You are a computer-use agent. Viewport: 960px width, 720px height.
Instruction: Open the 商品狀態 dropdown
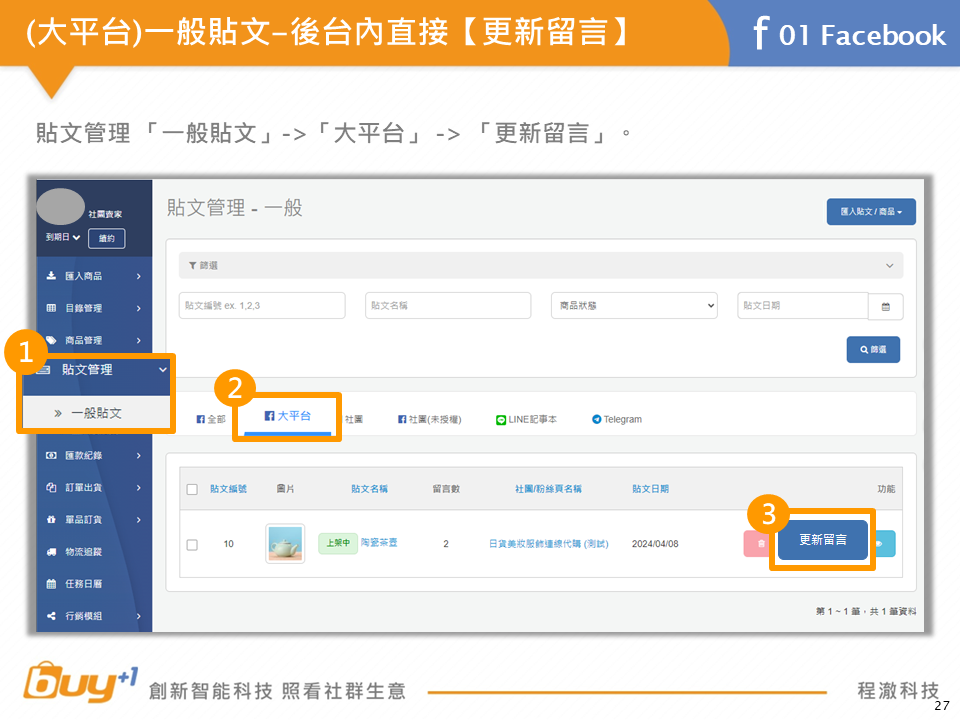[634, 306]
